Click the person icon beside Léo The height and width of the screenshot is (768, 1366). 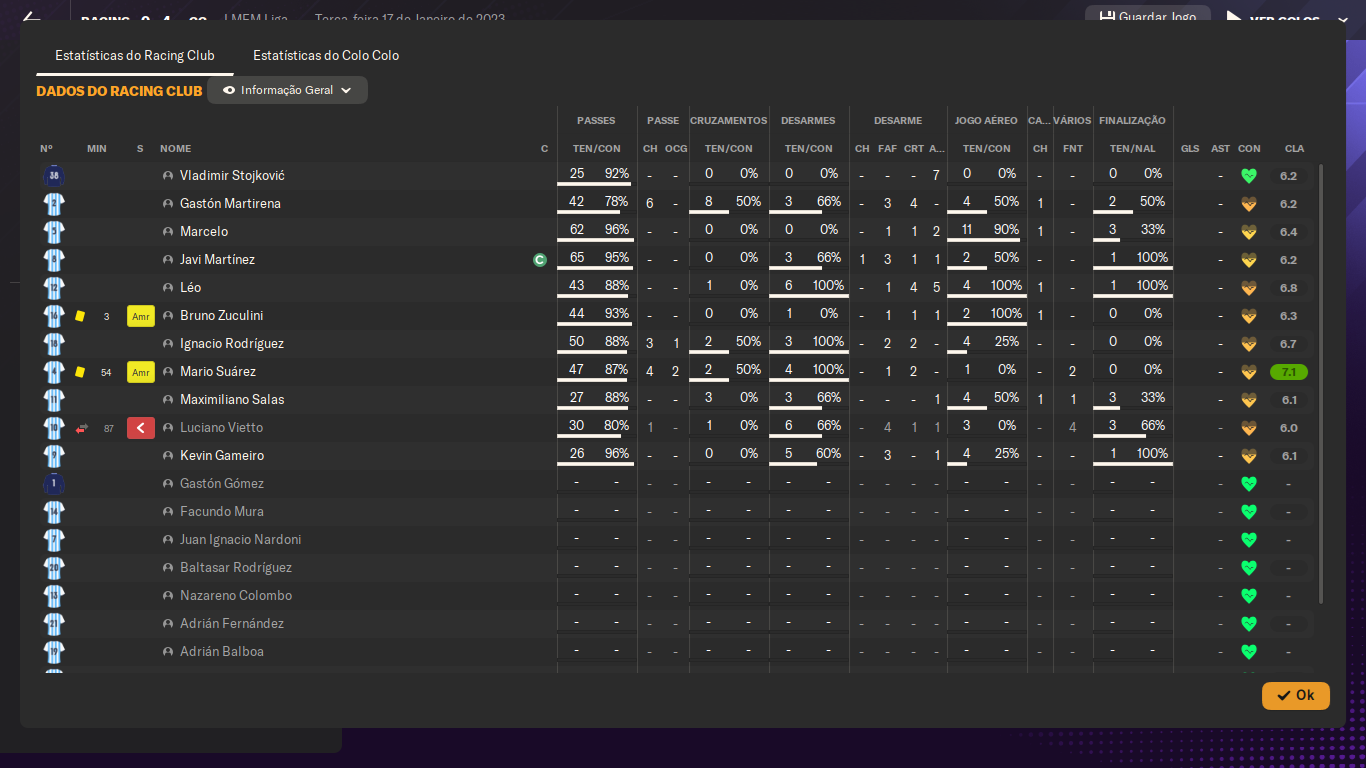[168, 288]
